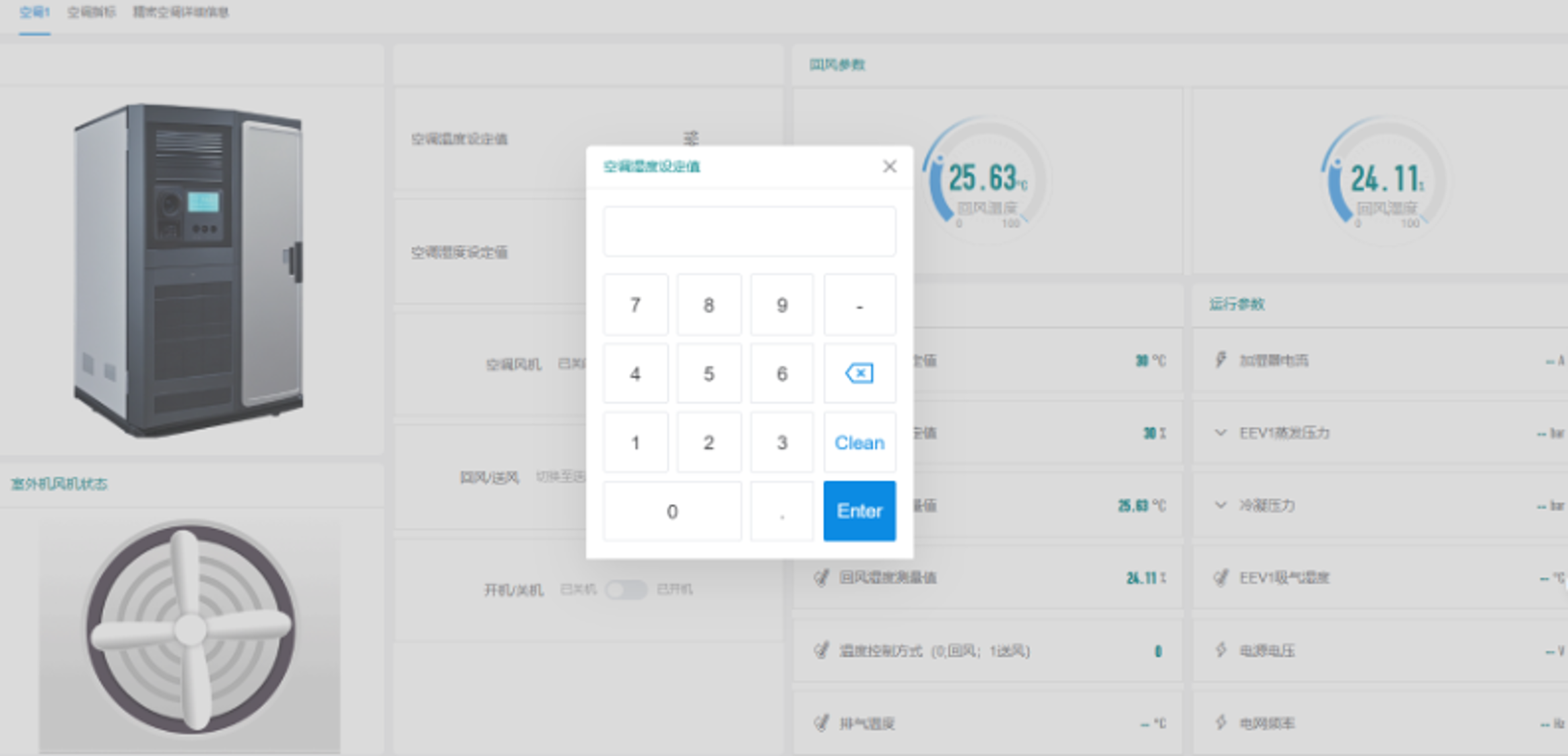Click the Enter button on the keypad
The image size is (1568, 756).
tap(859, 511)
